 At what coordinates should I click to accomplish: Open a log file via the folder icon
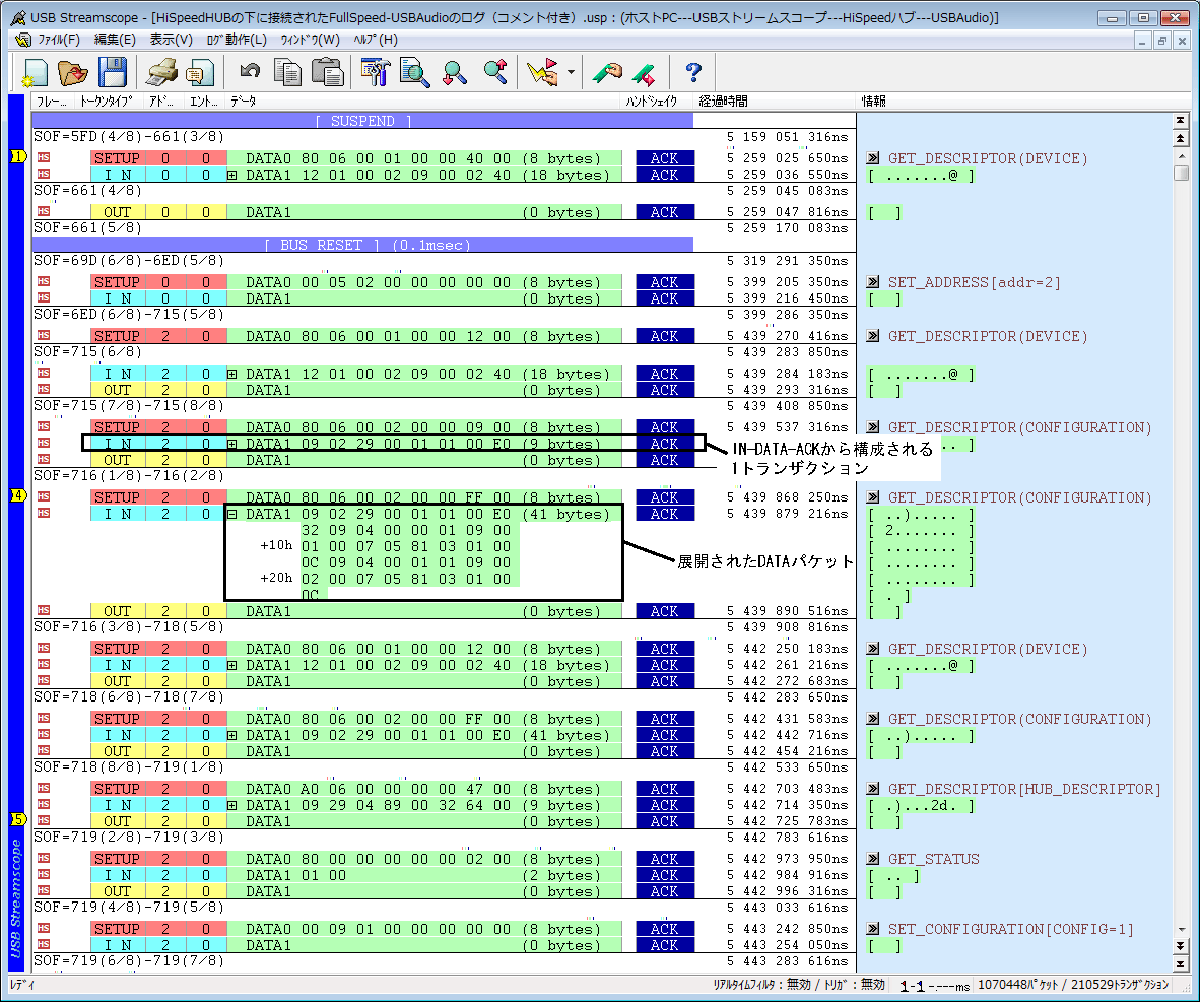point(73,72)
